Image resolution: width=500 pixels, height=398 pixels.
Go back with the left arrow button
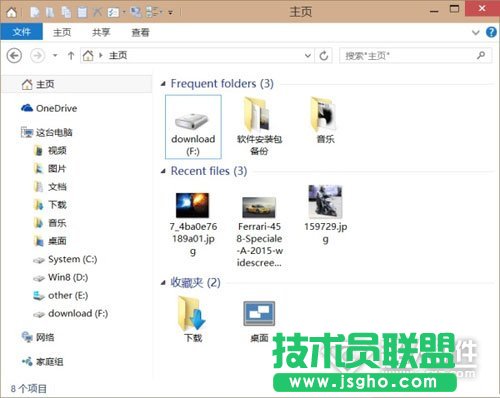14,55
